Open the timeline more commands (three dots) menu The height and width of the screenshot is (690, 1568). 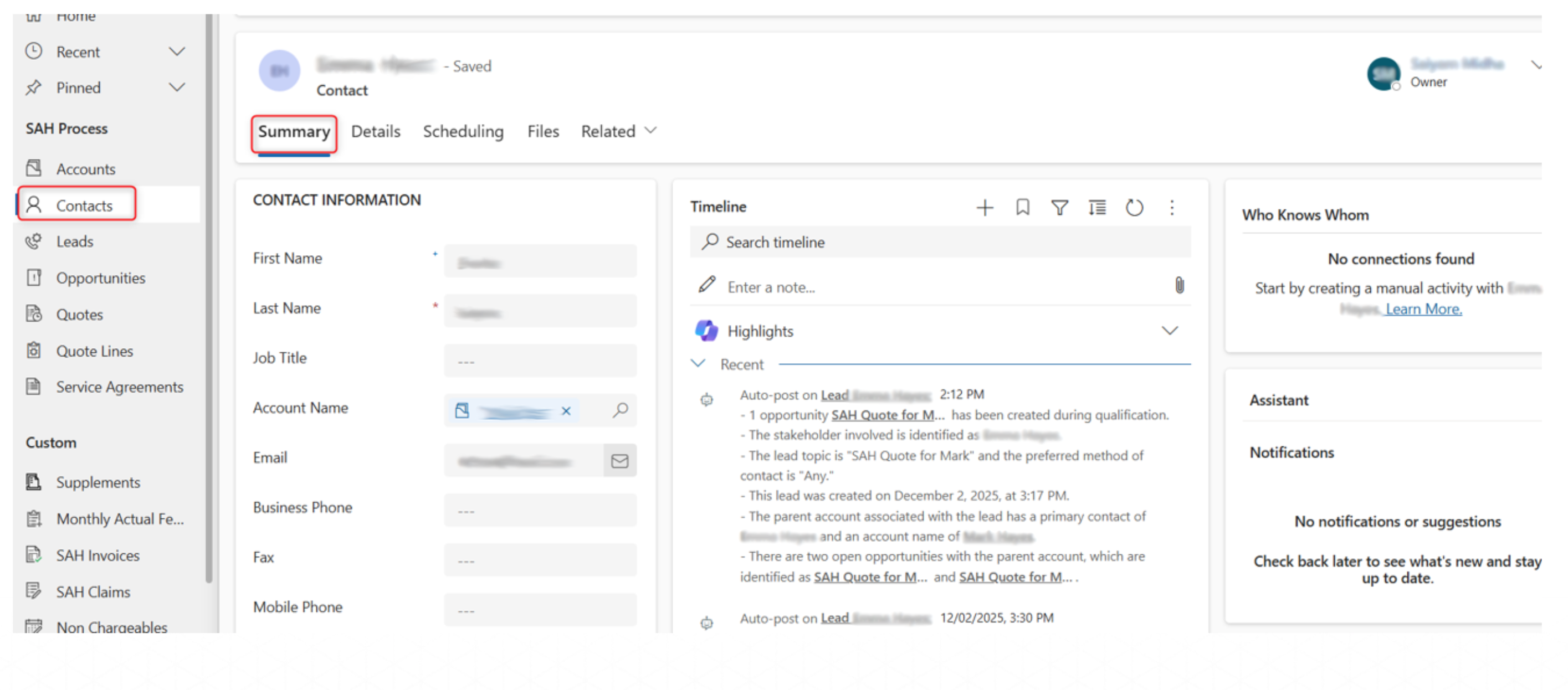pyautogui.click(x=1171, y=208)
